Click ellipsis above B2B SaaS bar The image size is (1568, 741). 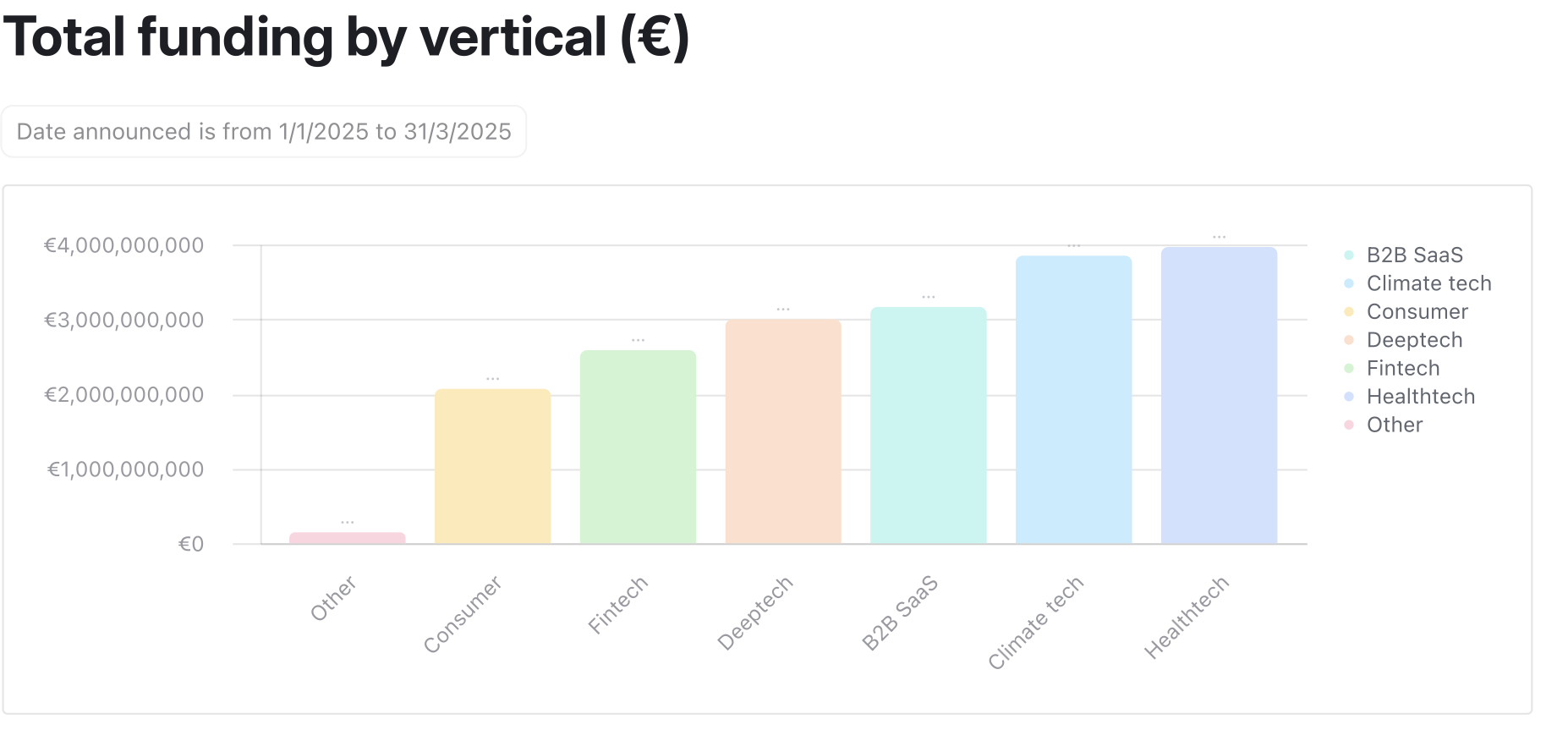click(x=928, y=297)
